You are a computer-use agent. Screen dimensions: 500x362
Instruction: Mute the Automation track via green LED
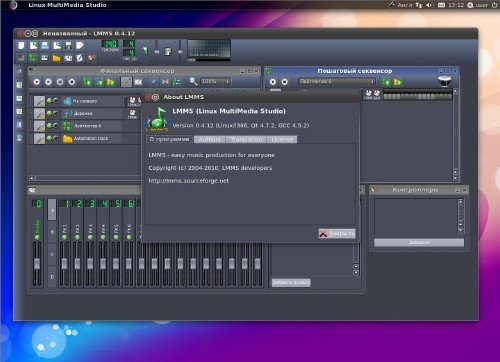click(x=49, y=138)
